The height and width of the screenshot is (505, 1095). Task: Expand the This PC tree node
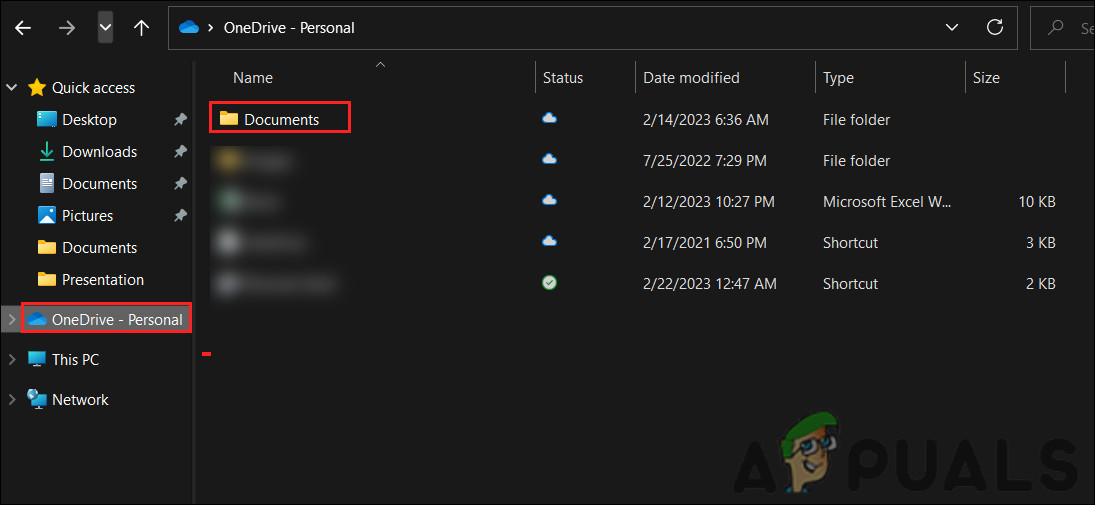(10, 360)
